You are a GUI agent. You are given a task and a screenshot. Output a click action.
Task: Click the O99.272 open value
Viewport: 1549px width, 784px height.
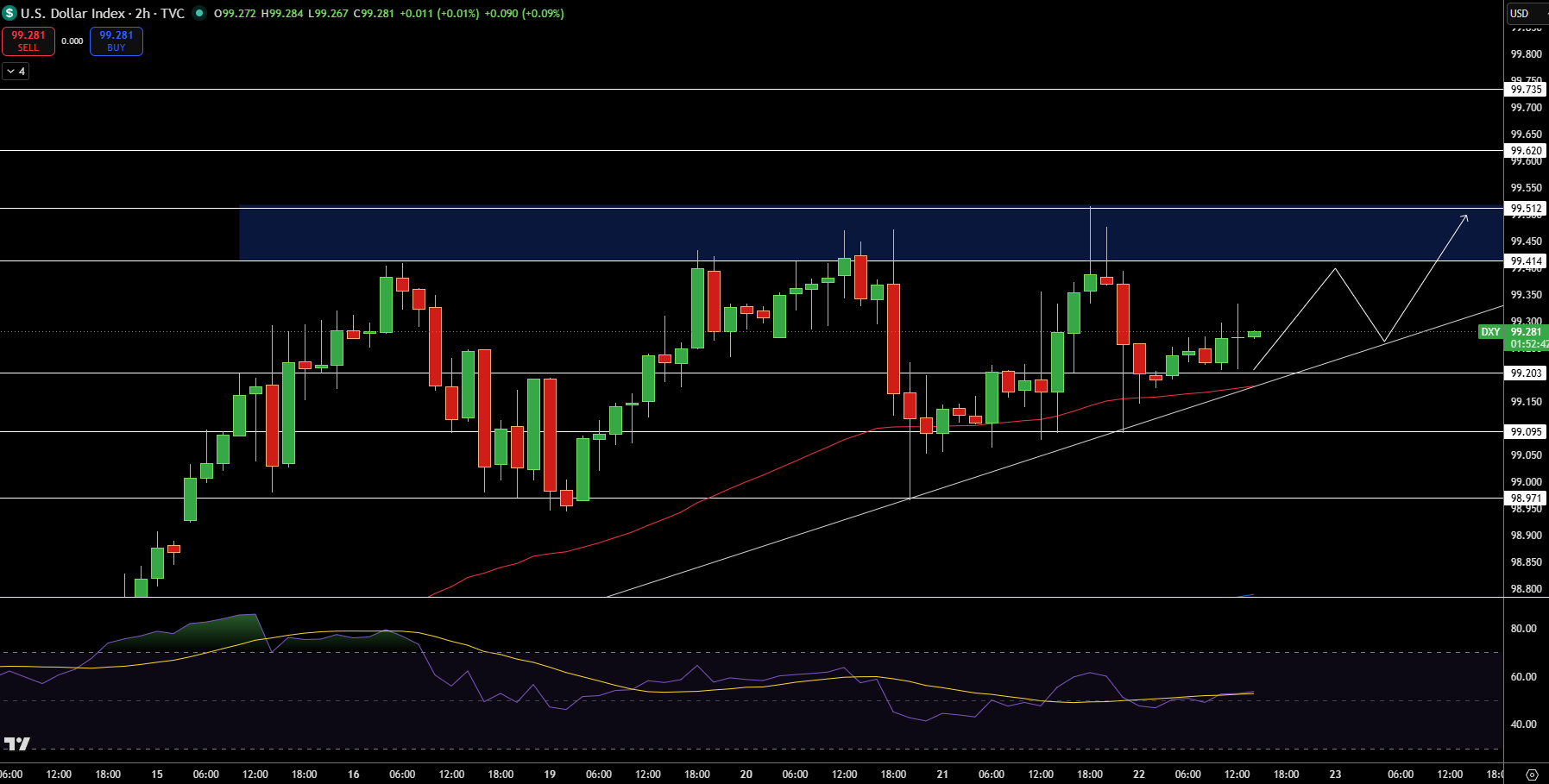click(x=235, y=13)
